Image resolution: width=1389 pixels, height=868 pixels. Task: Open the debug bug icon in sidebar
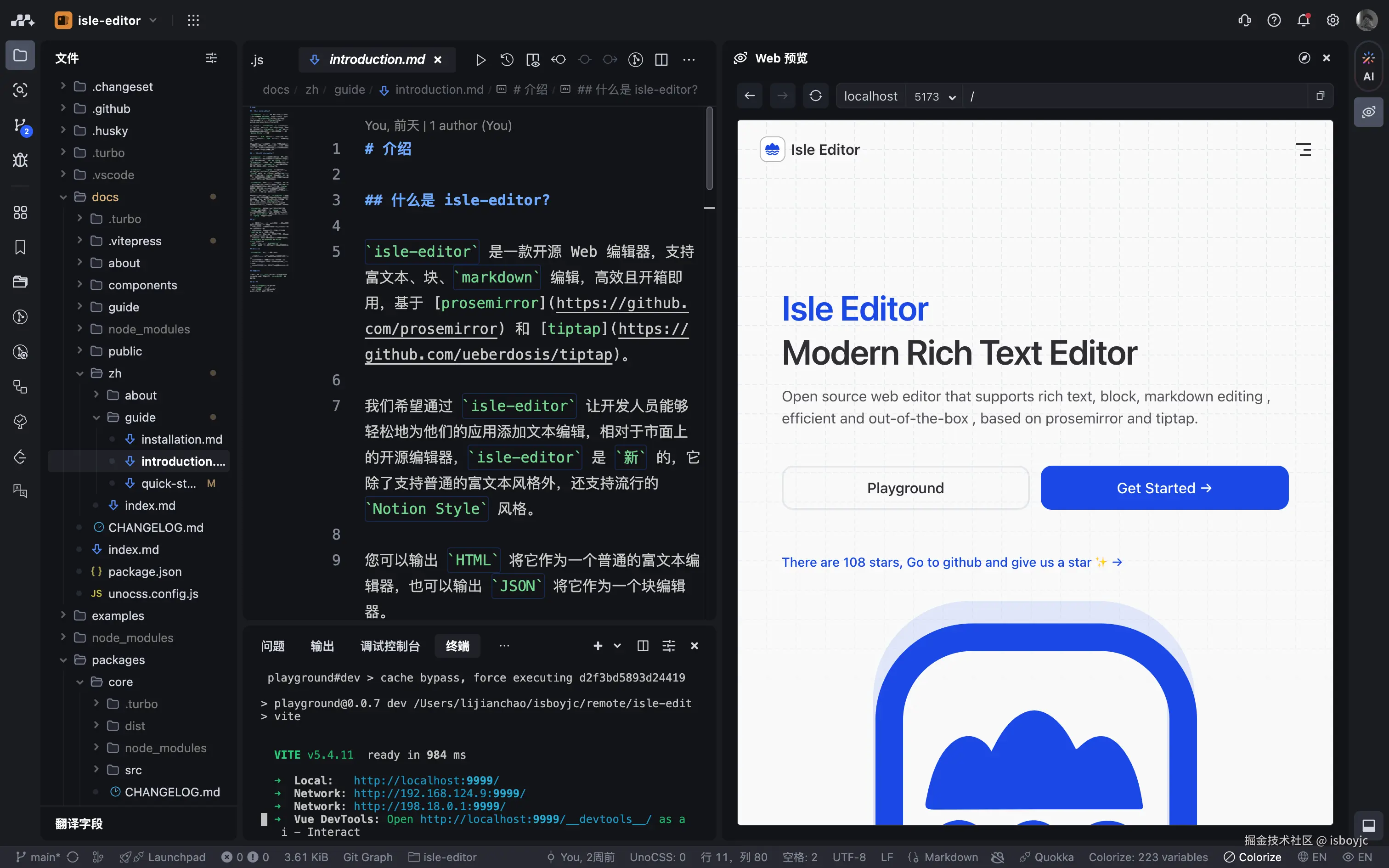coord(20,160)
